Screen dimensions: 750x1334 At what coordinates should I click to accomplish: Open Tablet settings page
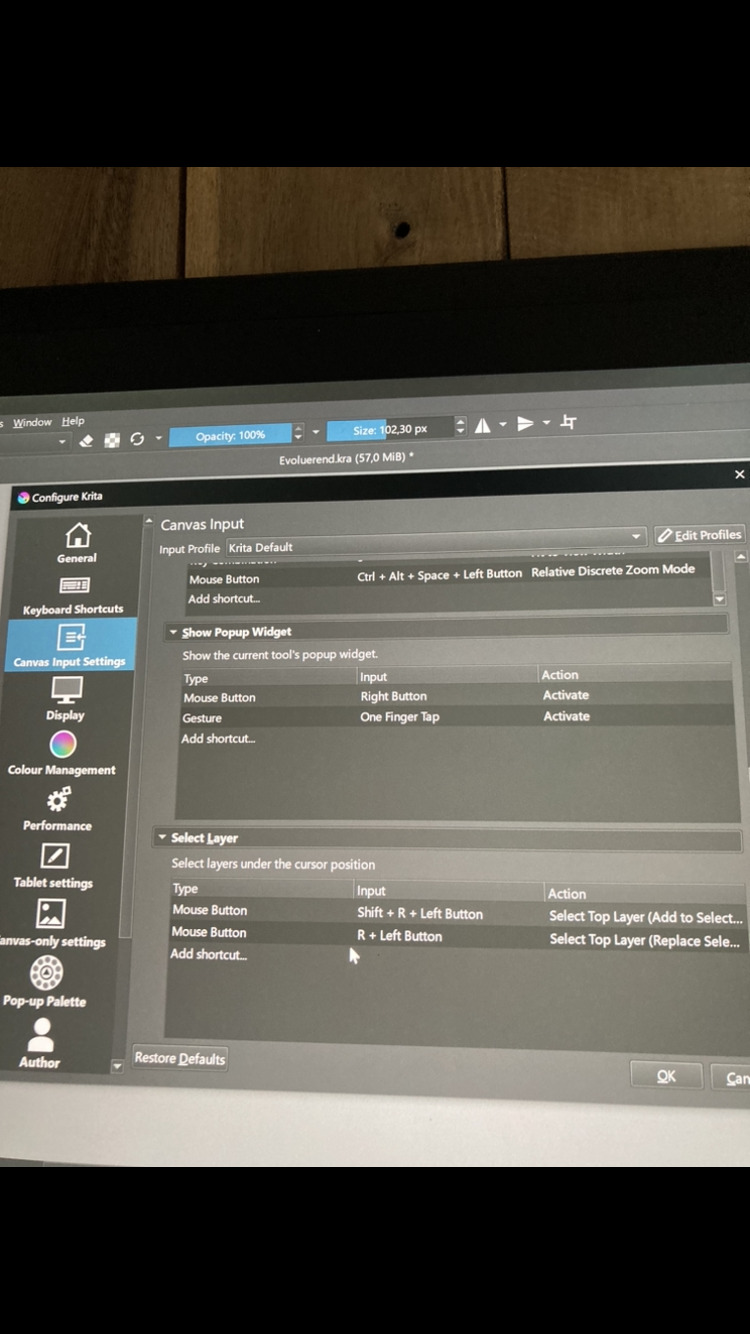(x=53, y=866)
